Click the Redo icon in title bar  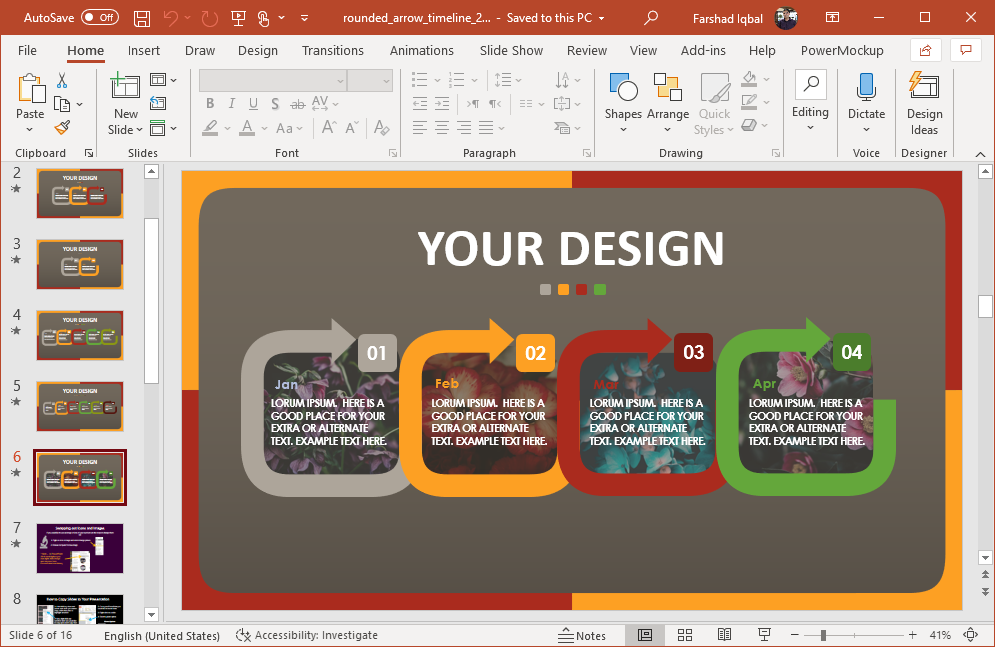pos(209,18)
